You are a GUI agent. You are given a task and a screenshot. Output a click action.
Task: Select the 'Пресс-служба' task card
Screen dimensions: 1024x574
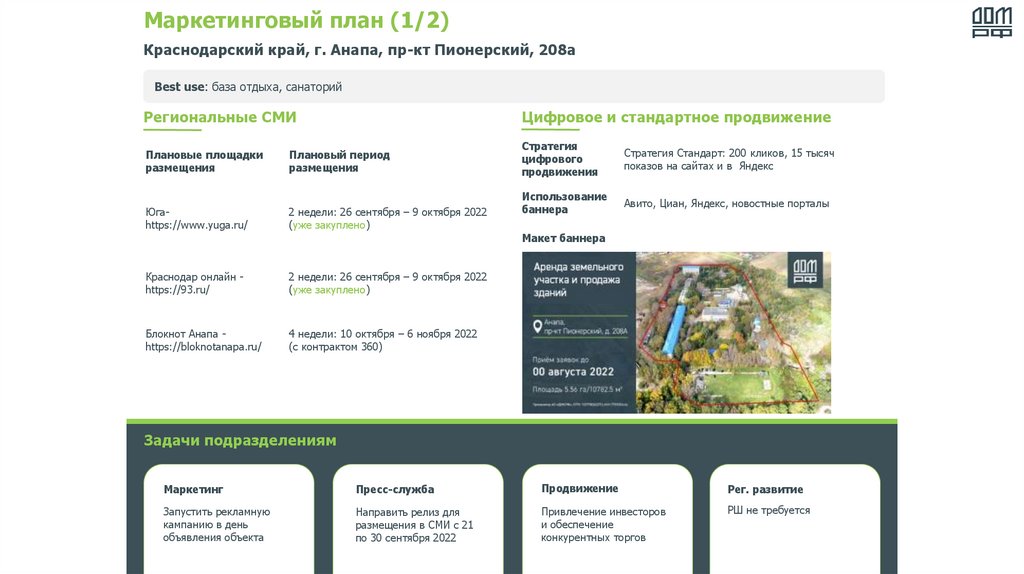tap(418, 519)
